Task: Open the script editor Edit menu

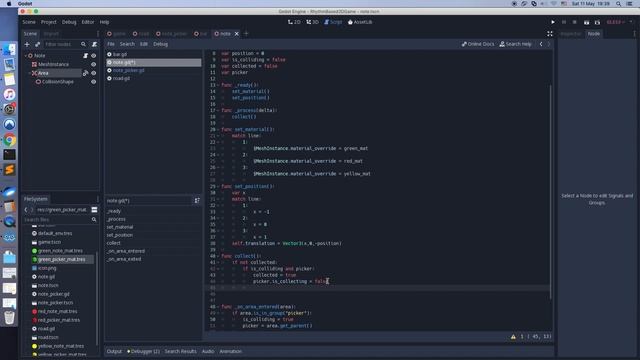Action: [144, 44]
